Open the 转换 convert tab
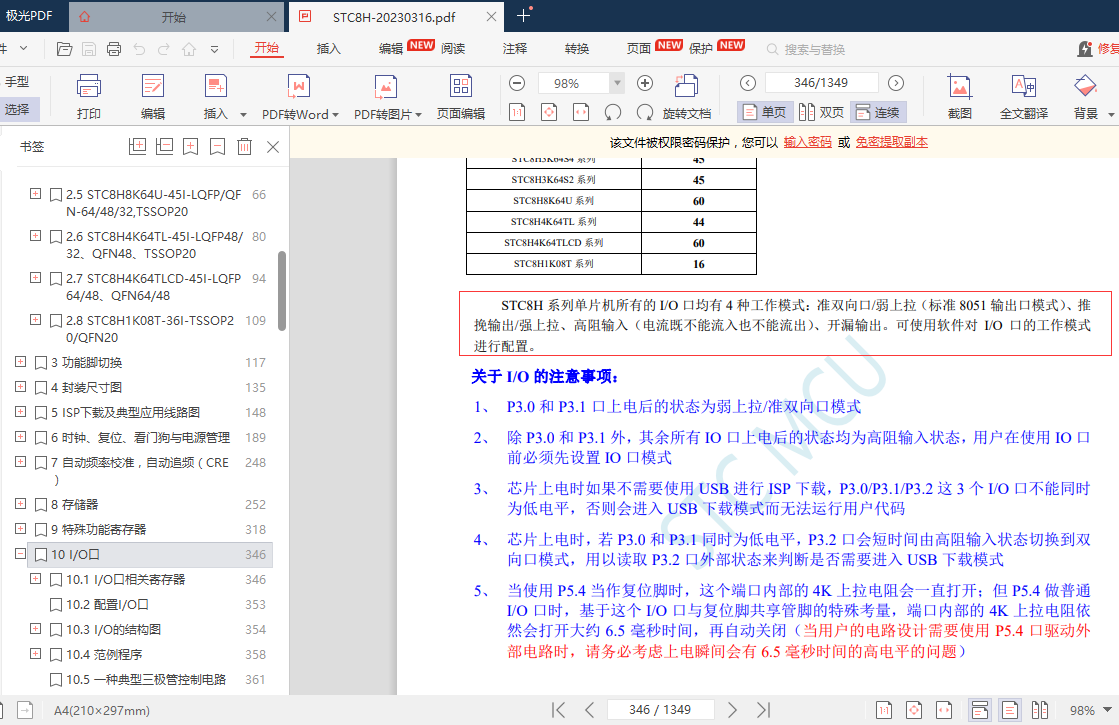This screenshot has height=725, width=1119. click(x=577, y=49)
